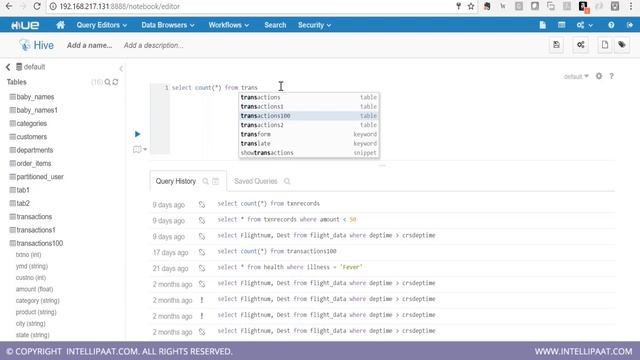Screen dimensions: 640x360
Task: Collapse the transactions100 table
Action: pos(40,243)
